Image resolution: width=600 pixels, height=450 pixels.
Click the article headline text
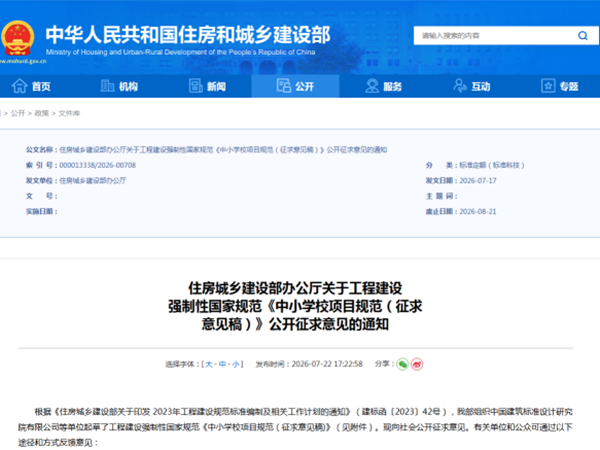pos(295,306)
